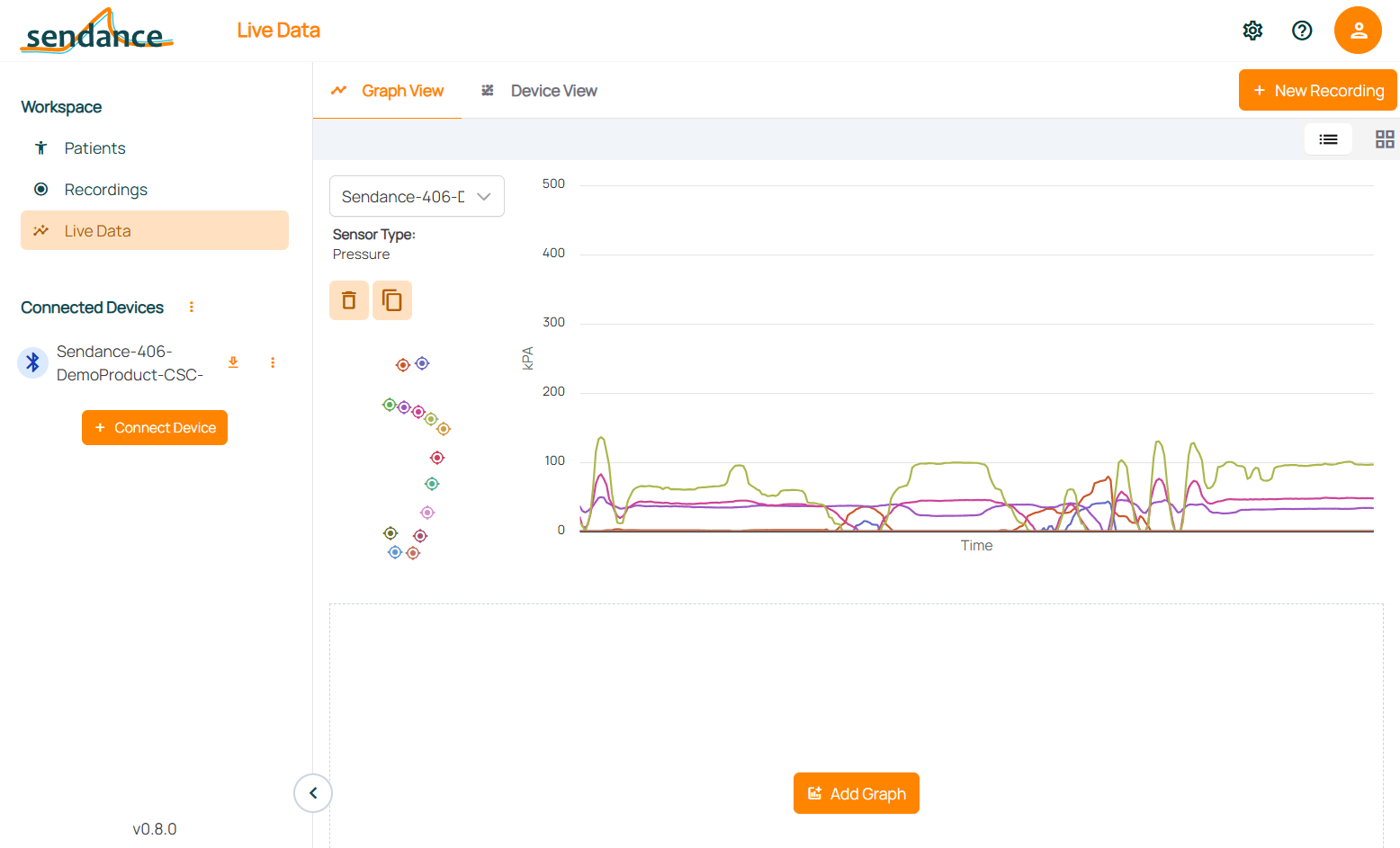Click the Bluetooth icon of the connected device
Screen dimensions: 1400x848
pos(33,362)
